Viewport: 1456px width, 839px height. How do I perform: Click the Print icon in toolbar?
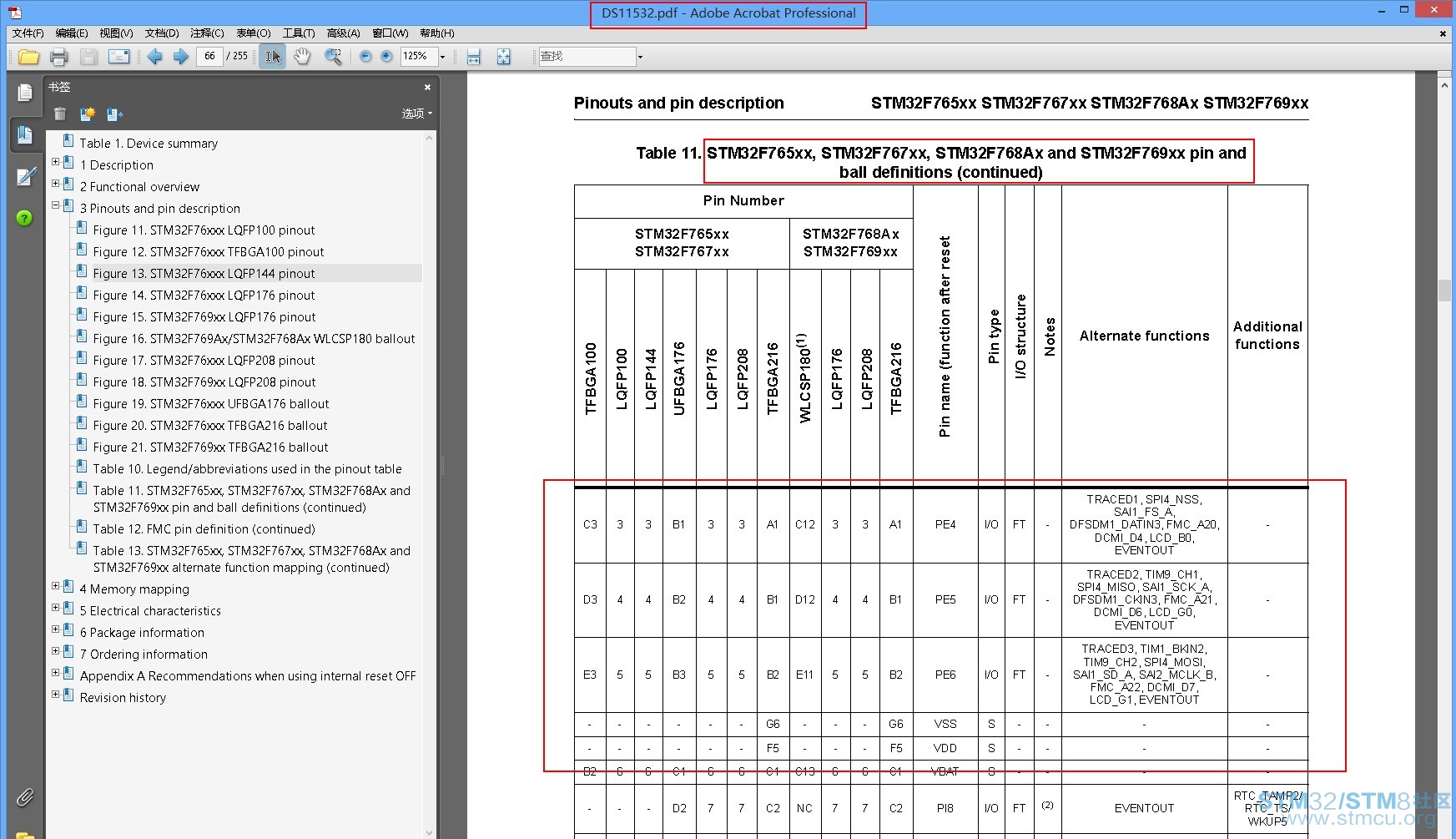tap(58, 57)
